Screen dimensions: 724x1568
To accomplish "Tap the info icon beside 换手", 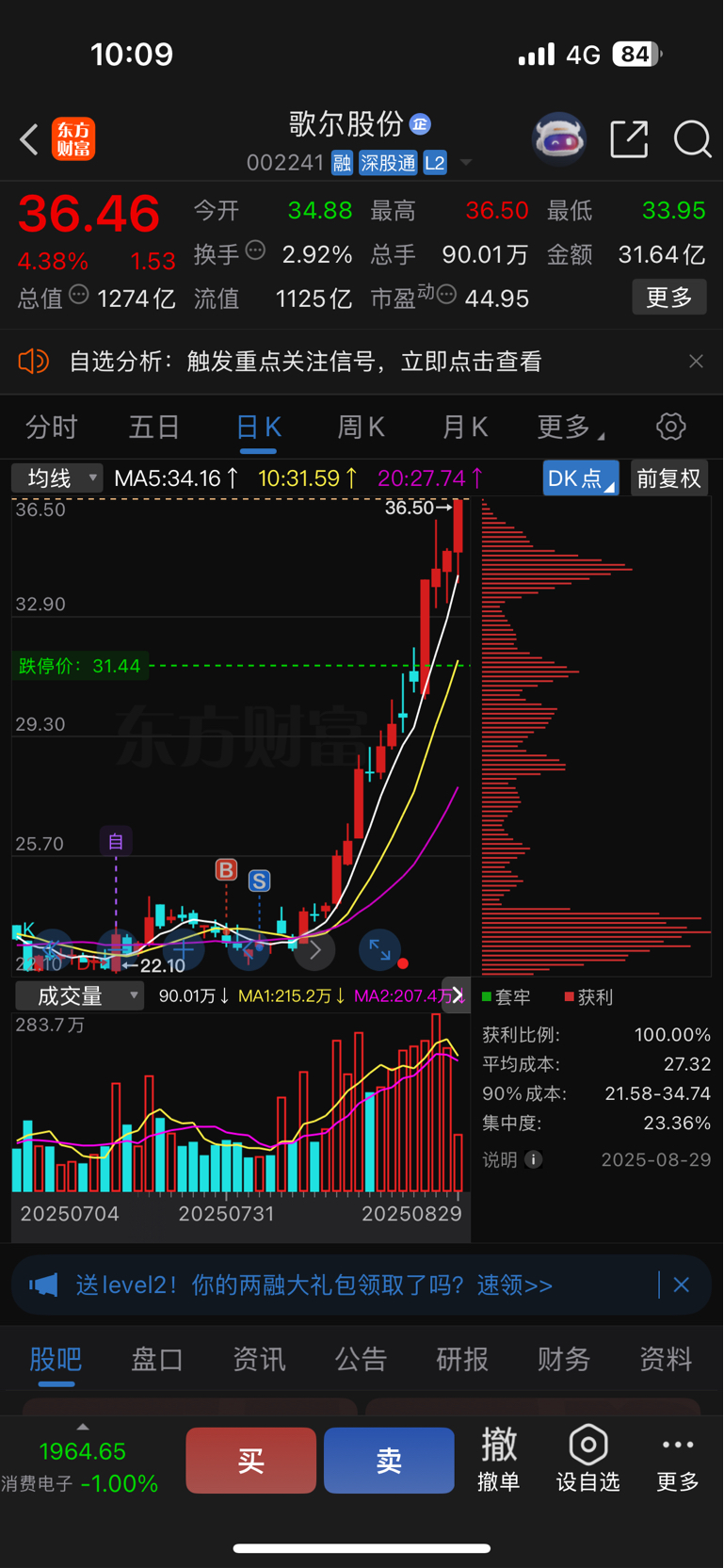I will point(255,251).
